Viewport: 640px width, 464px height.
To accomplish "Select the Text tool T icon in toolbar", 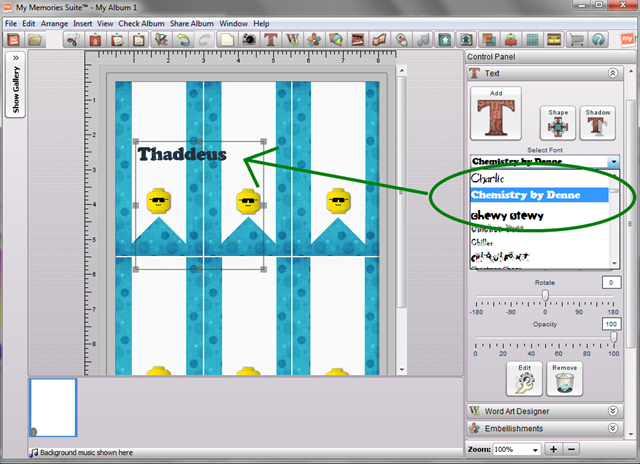I will click(271, 40).
